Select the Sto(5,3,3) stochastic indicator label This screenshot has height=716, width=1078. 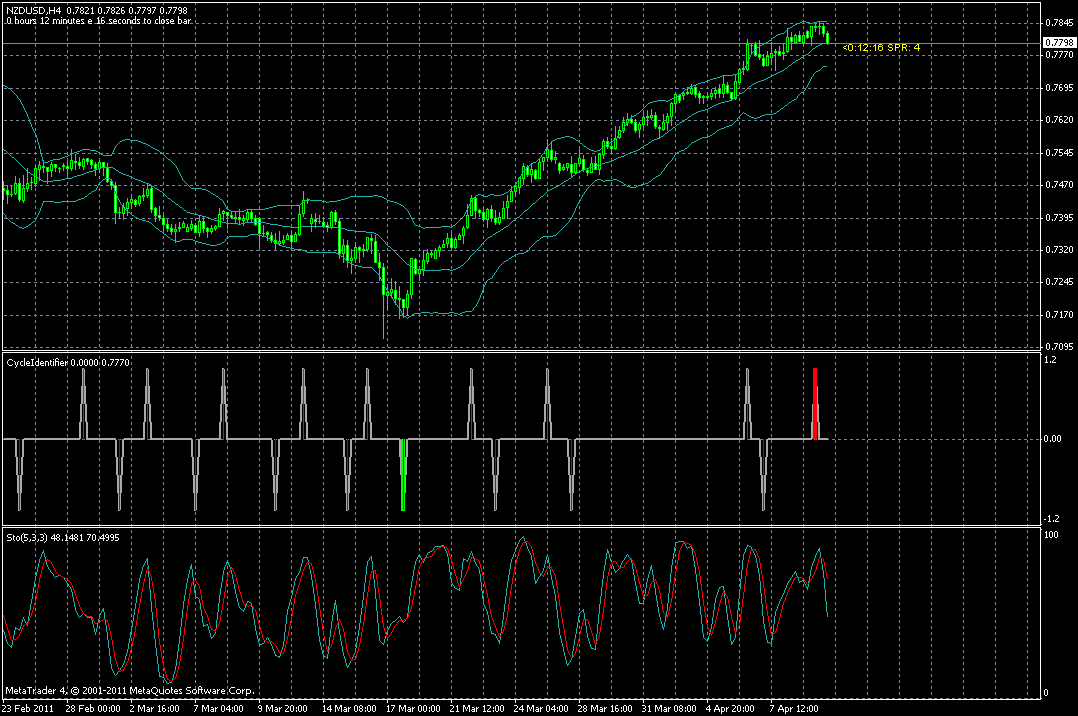click(x=63, y=538)
